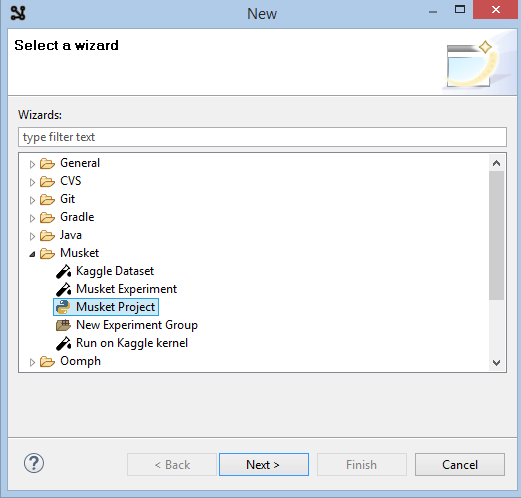Click the New Experiment Group box icon
Screen dimensions: 521x498
63,325
